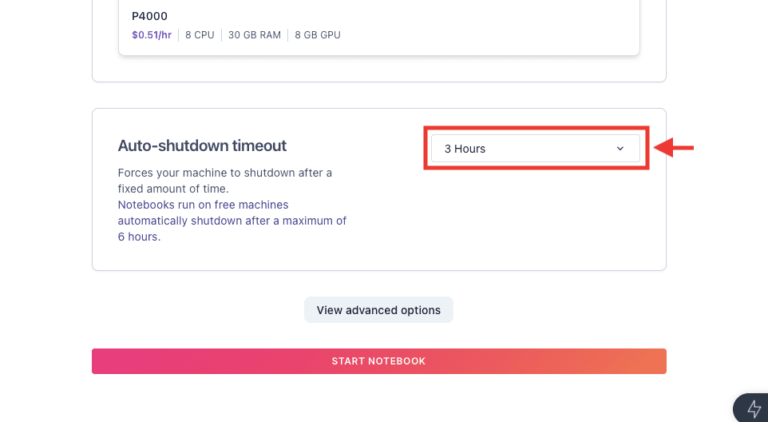Viewport: 768px width, 422px height.
Task: Click the P4000 machine title
Action: coord(150,17)
